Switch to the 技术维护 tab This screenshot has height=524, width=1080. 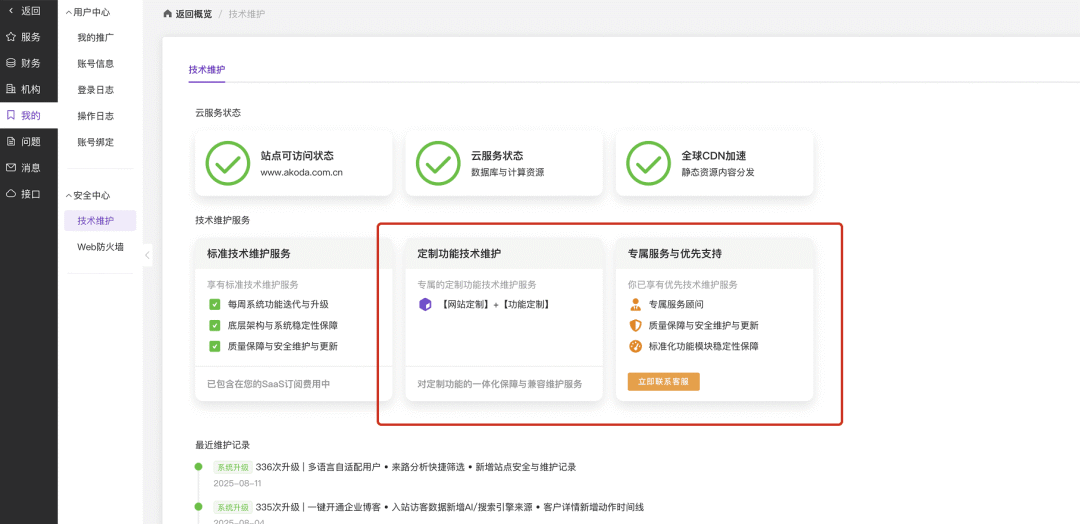pyautogui.click(x=207, y=70)
